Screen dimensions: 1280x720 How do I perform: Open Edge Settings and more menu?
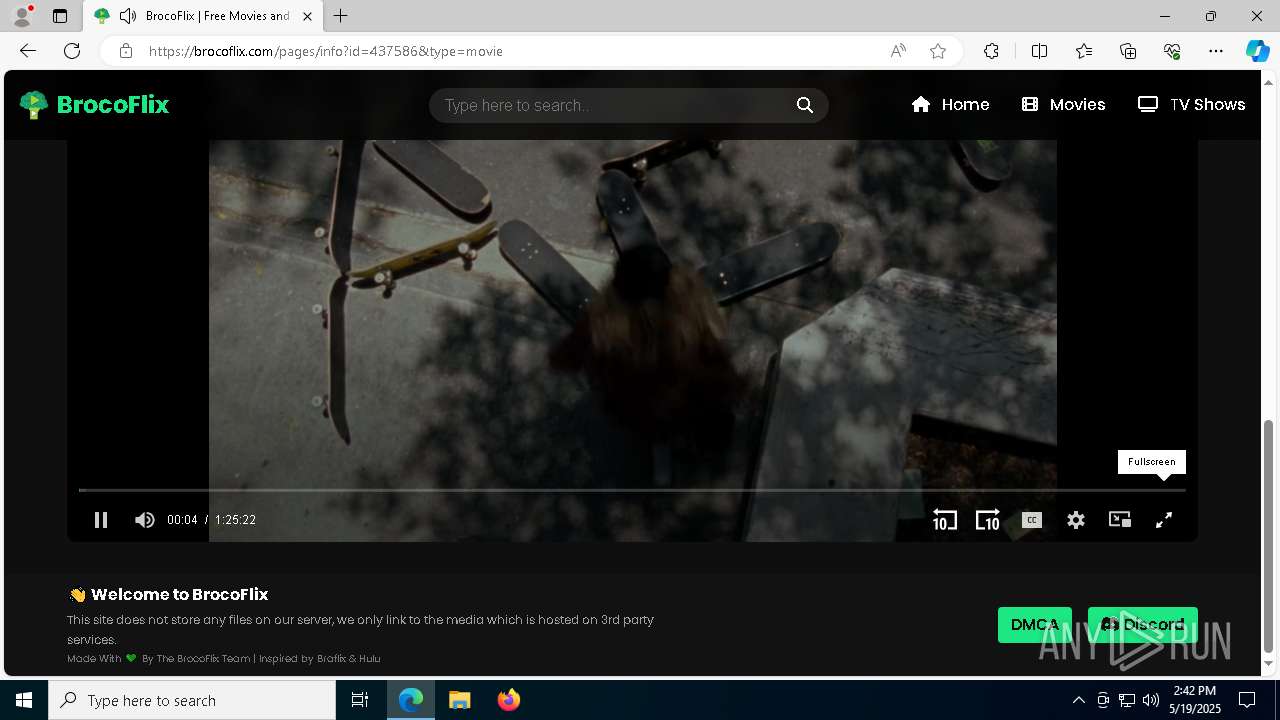[x=1216, y=51]
